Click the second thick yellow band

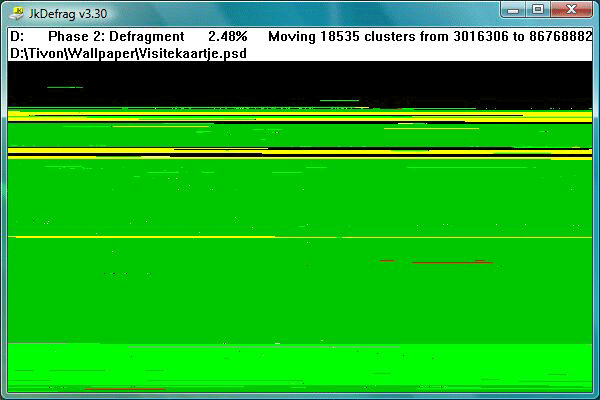coord(300,152)
